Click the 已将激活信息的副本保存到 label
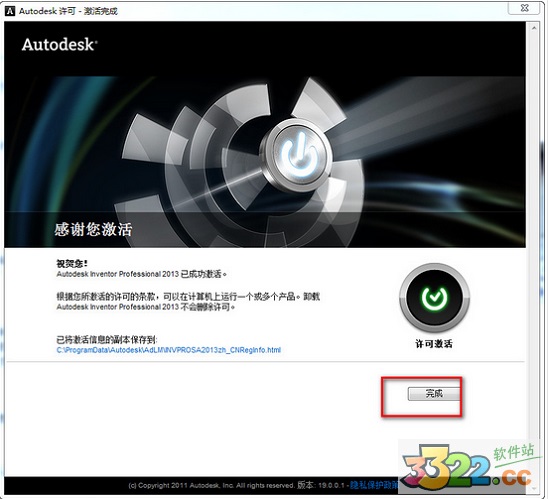This screenshot has width=548, height=499. [x=107, y=340]
